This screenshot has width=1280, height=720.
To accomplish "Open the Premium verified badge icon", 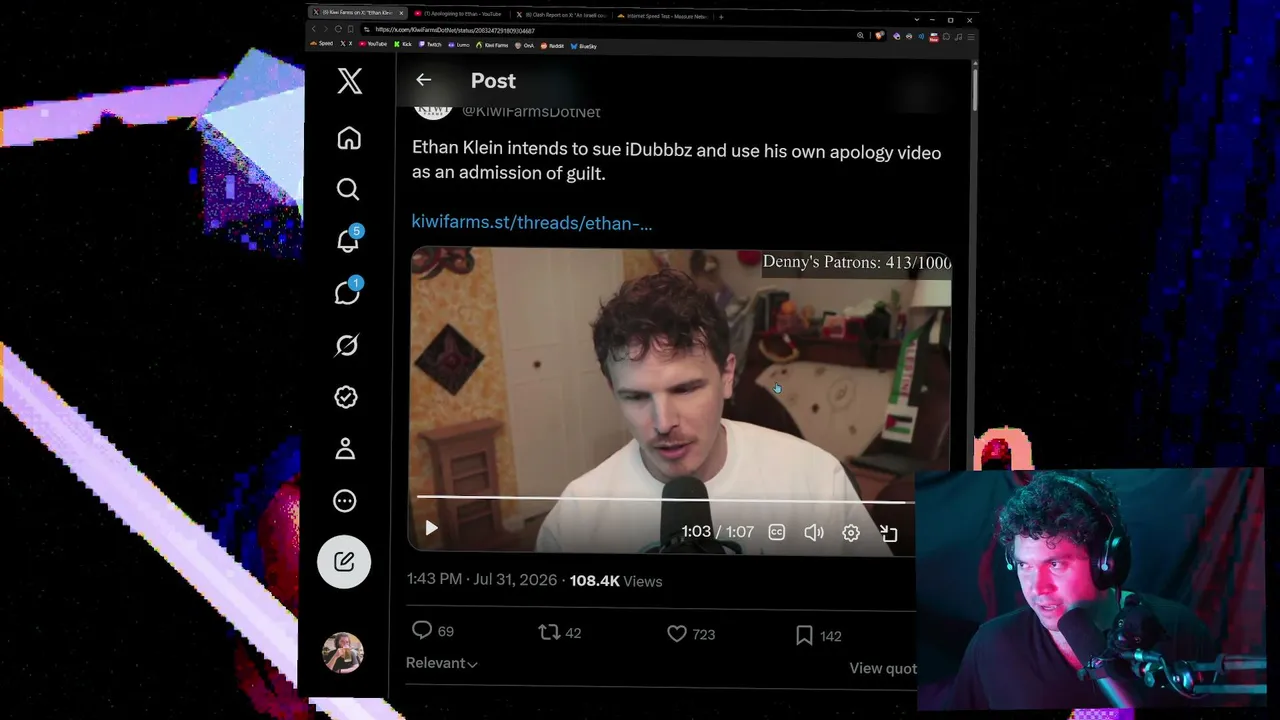I will click(x=346, y=397).
